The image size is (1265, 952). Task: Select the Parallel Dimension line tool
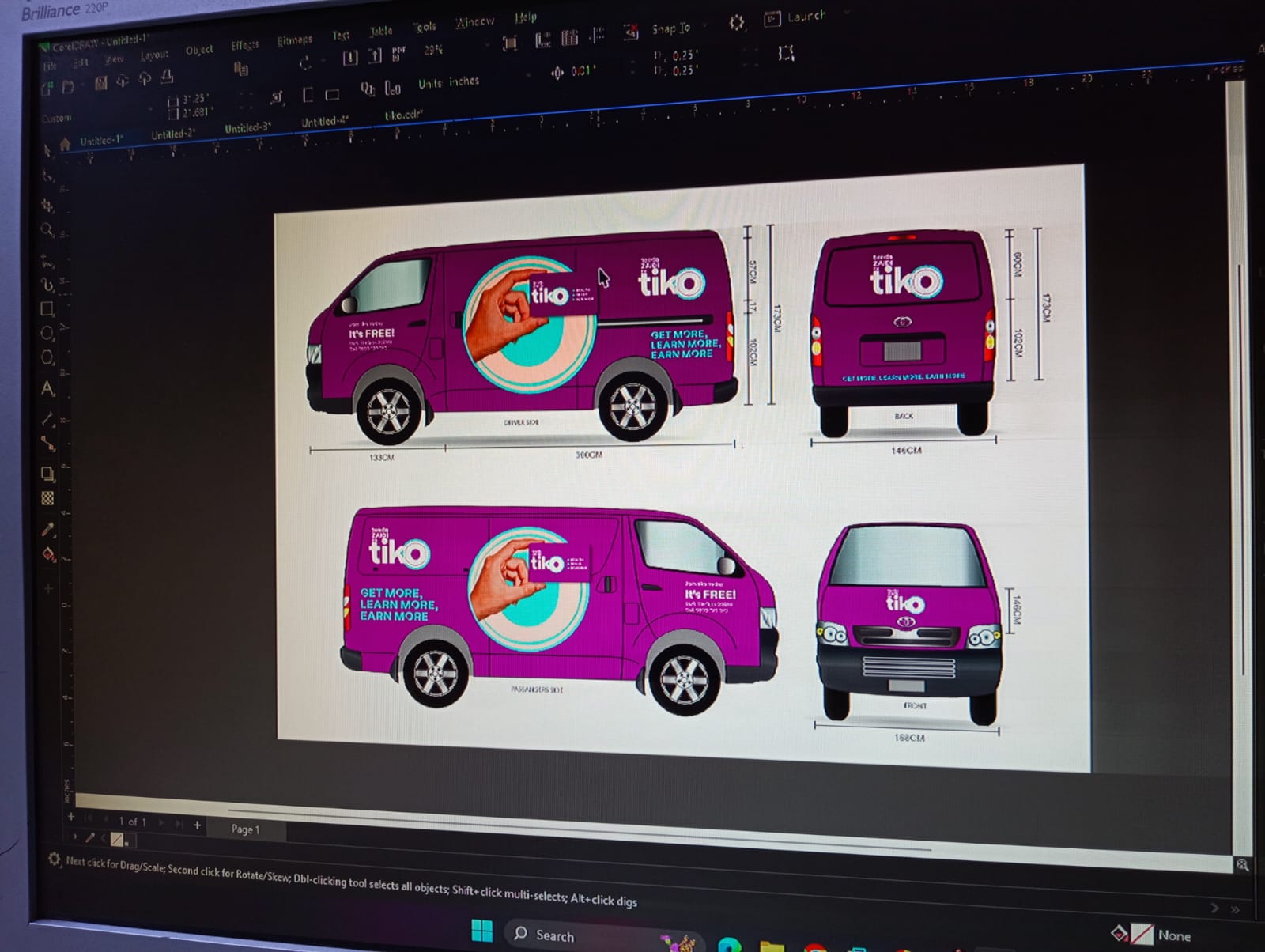click(47, 418)
